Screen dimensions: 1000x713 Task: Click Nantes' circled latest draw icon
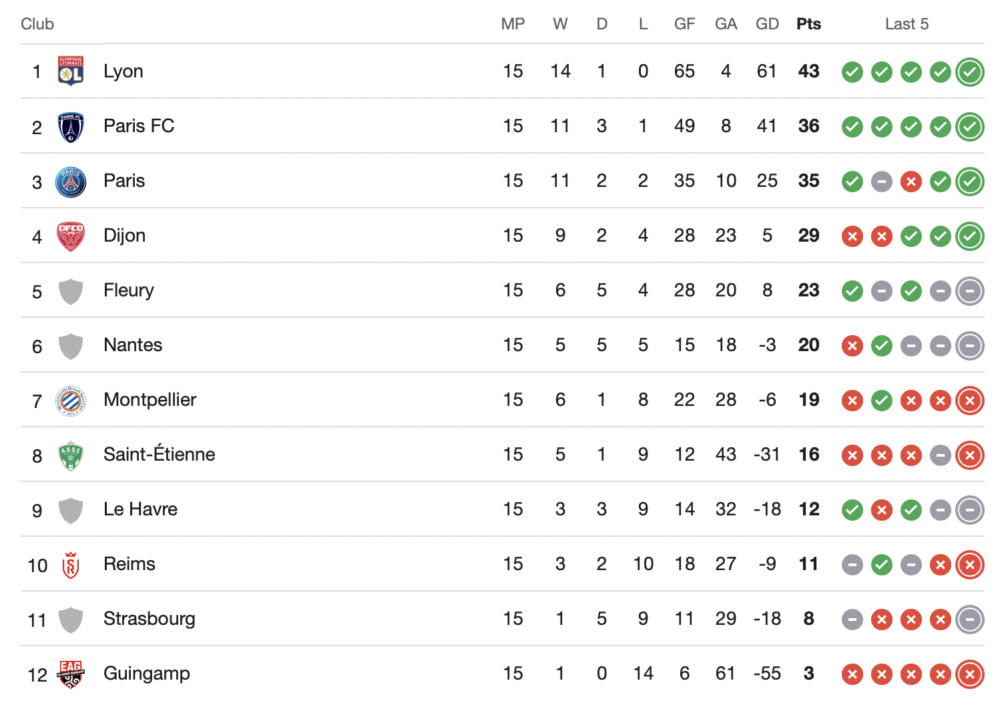(x=969, y=346)
